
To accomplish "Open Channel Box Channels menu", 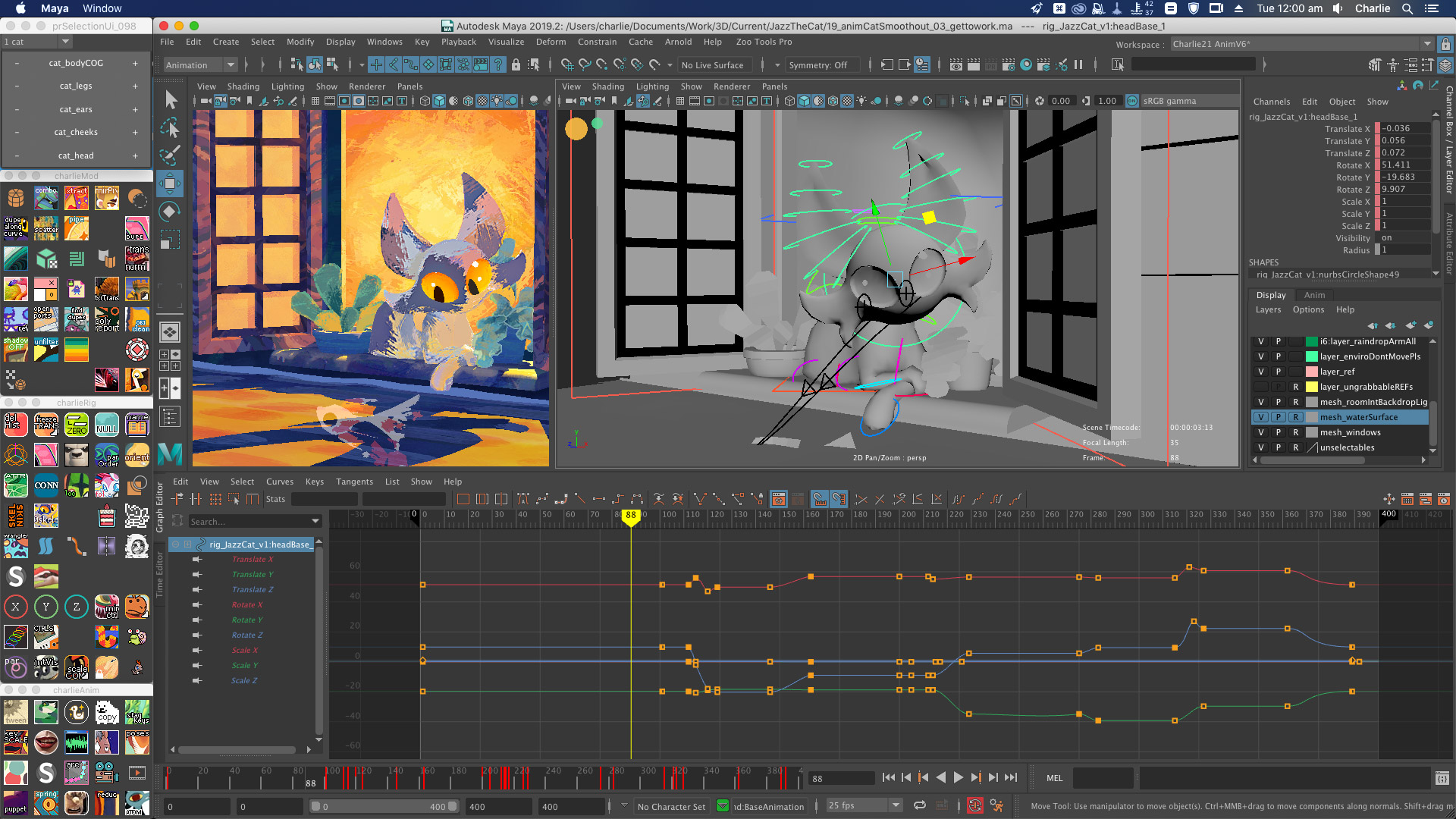I will click(x=1271, y=102).
